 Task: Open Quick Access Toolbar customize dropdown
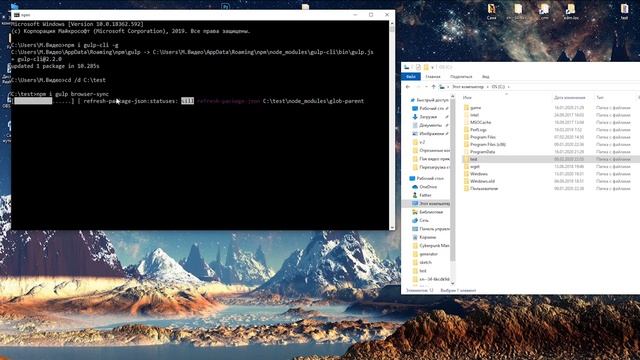pyautogui.click(x=432, y=67)
